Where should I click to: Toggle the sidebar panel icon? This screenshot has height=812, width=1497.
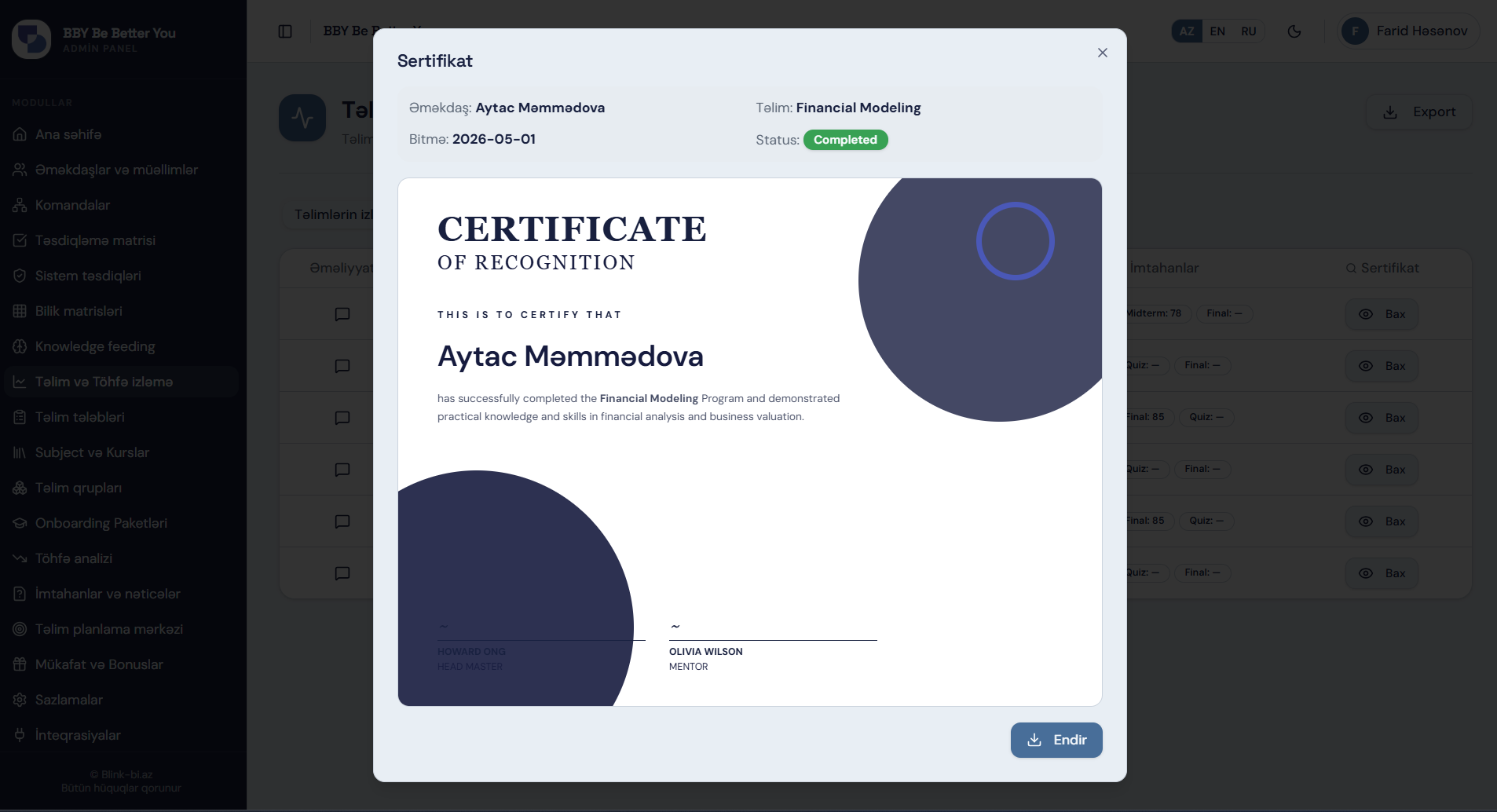tap(285, 31)
